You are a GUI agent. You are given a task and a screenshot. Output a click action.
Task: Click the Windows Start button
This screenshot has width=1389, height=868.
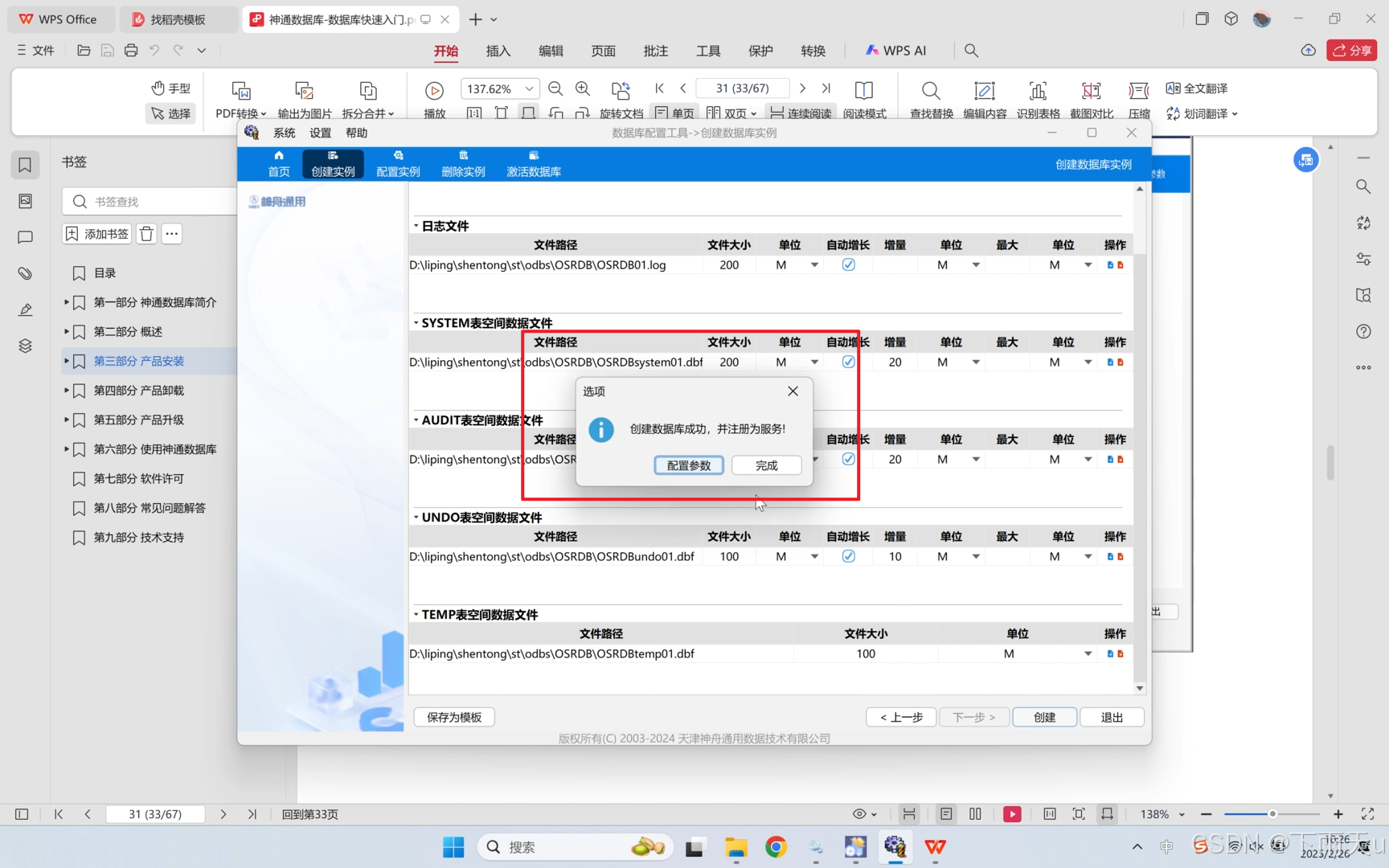pyautogui.click(x=453, y=846)
